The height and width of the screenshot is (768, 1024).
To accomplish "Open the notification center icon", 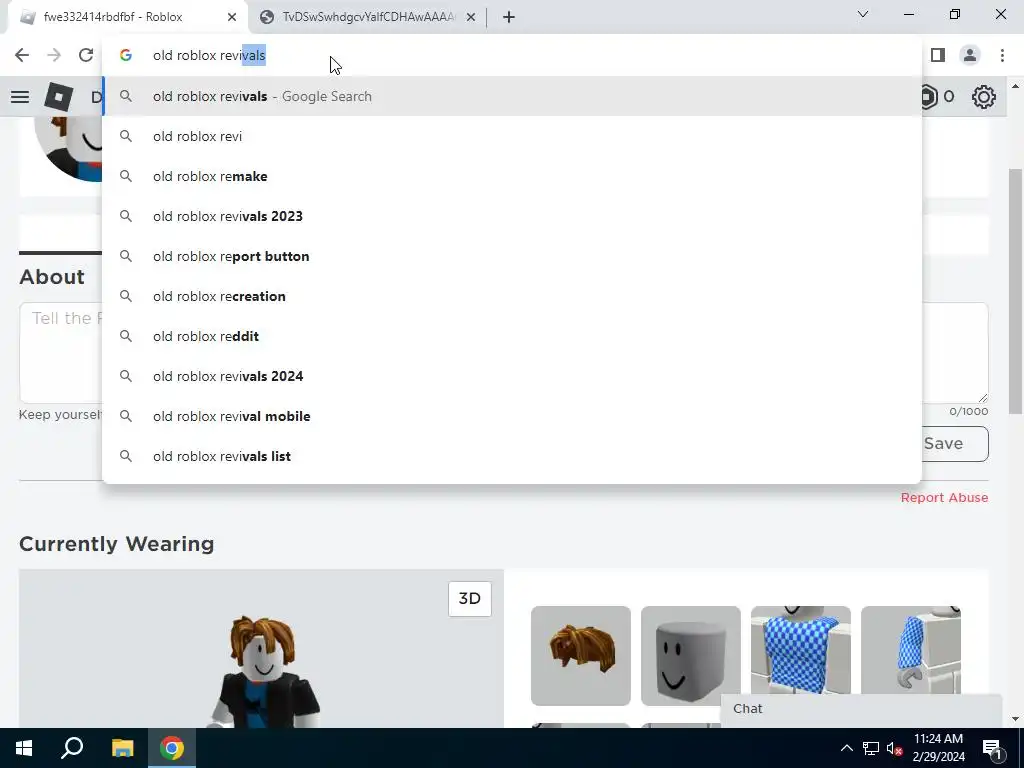I will (992, 748).
